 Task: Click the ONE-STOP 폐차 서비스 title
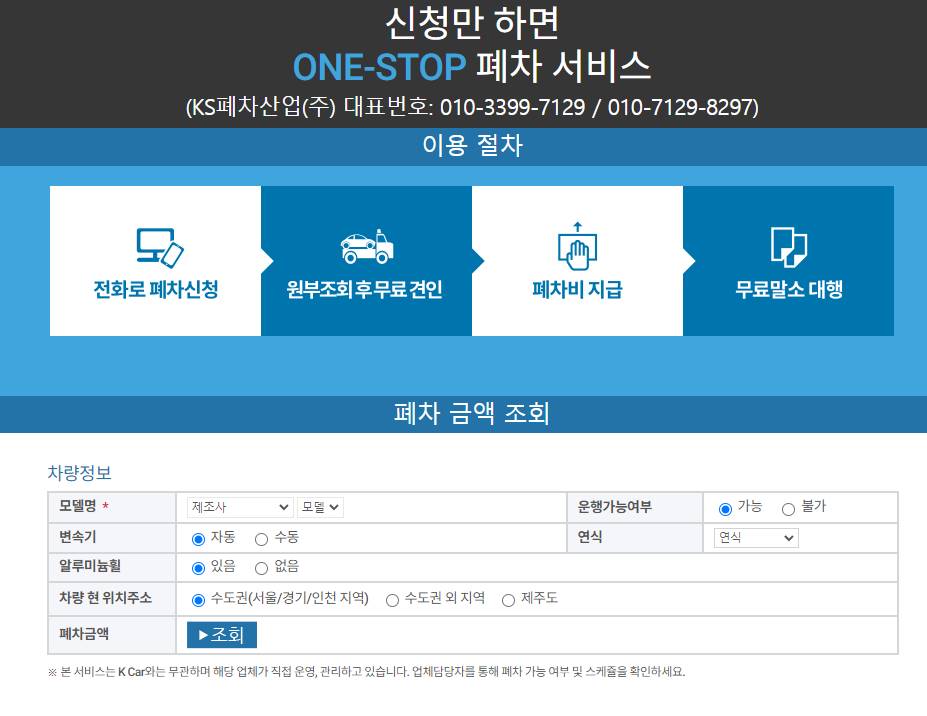pyautogui.click(x=472, y=66)
